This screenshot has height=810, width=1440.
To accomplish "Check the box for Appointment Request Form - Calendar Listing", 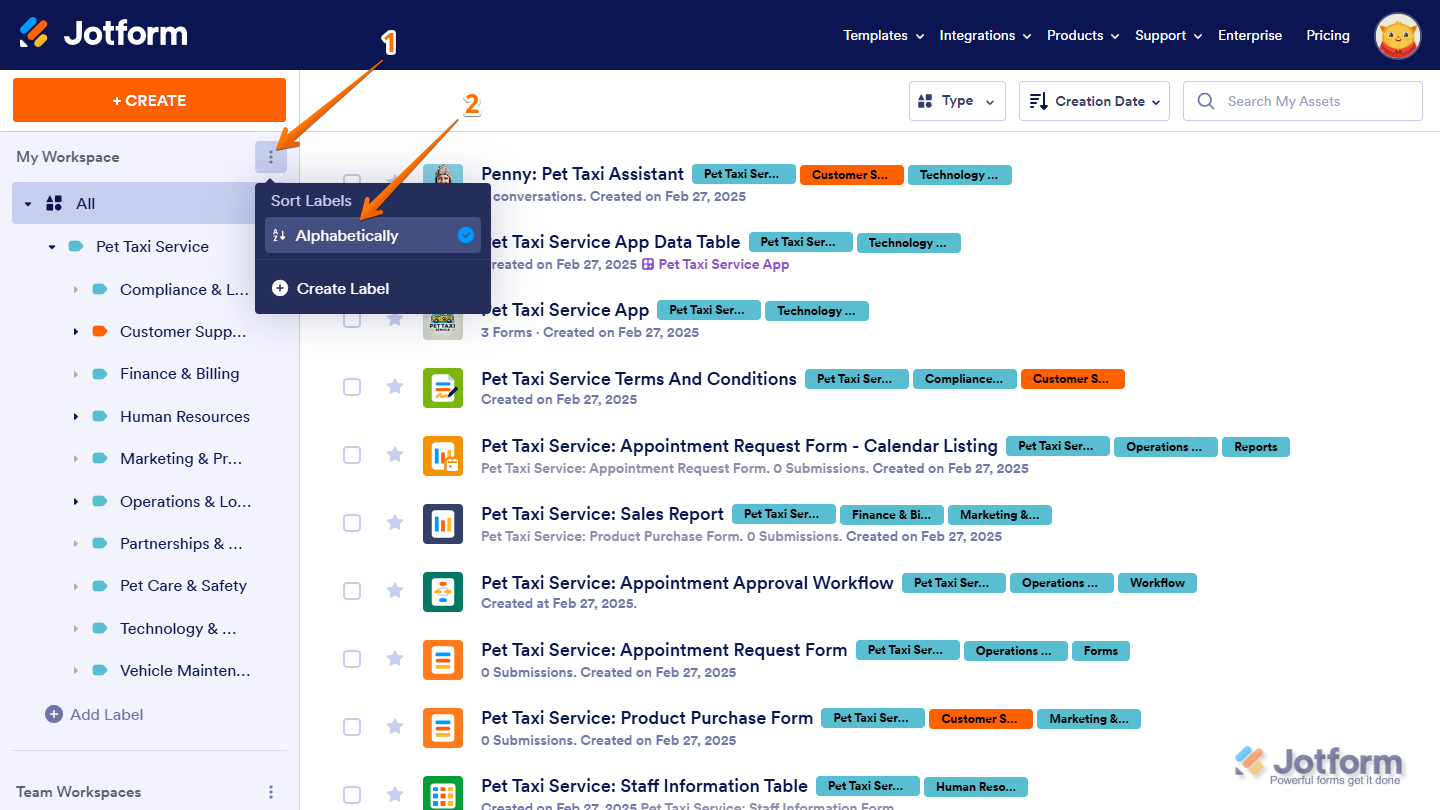I will click(x=352, y=455).
